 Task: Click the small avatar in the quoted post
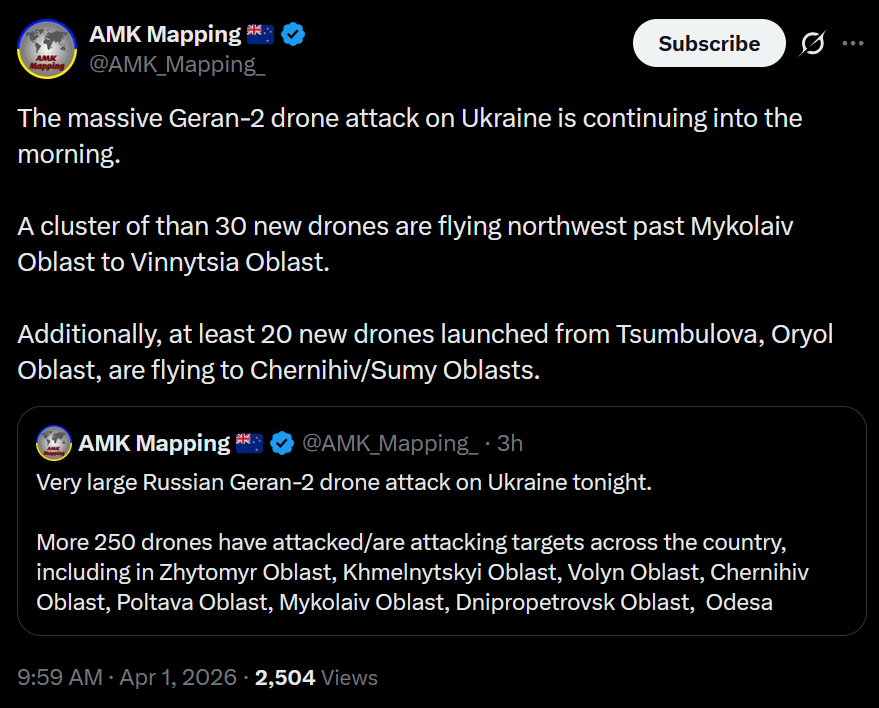tap(54, 443)
